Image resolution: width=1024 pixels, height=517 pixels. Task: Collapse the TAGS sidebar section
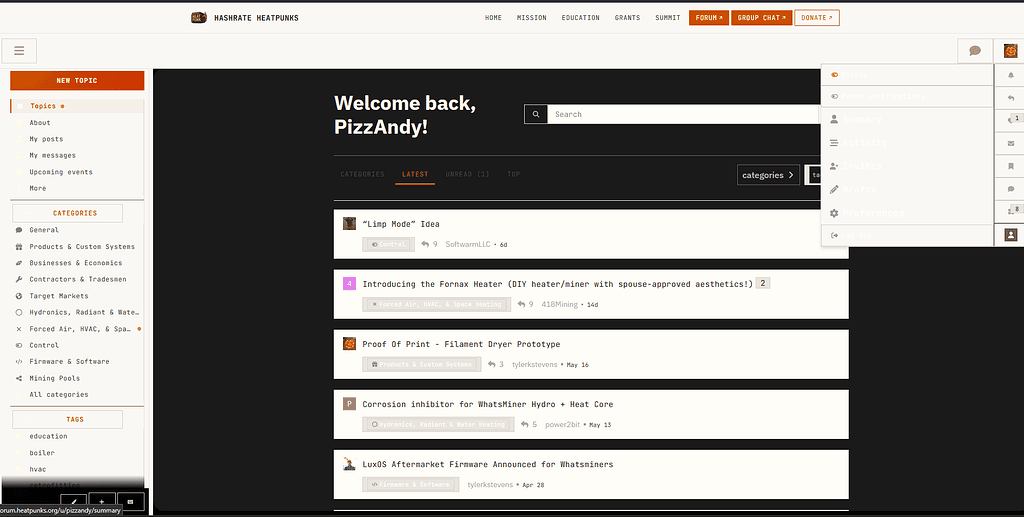(x=68, y=419)
